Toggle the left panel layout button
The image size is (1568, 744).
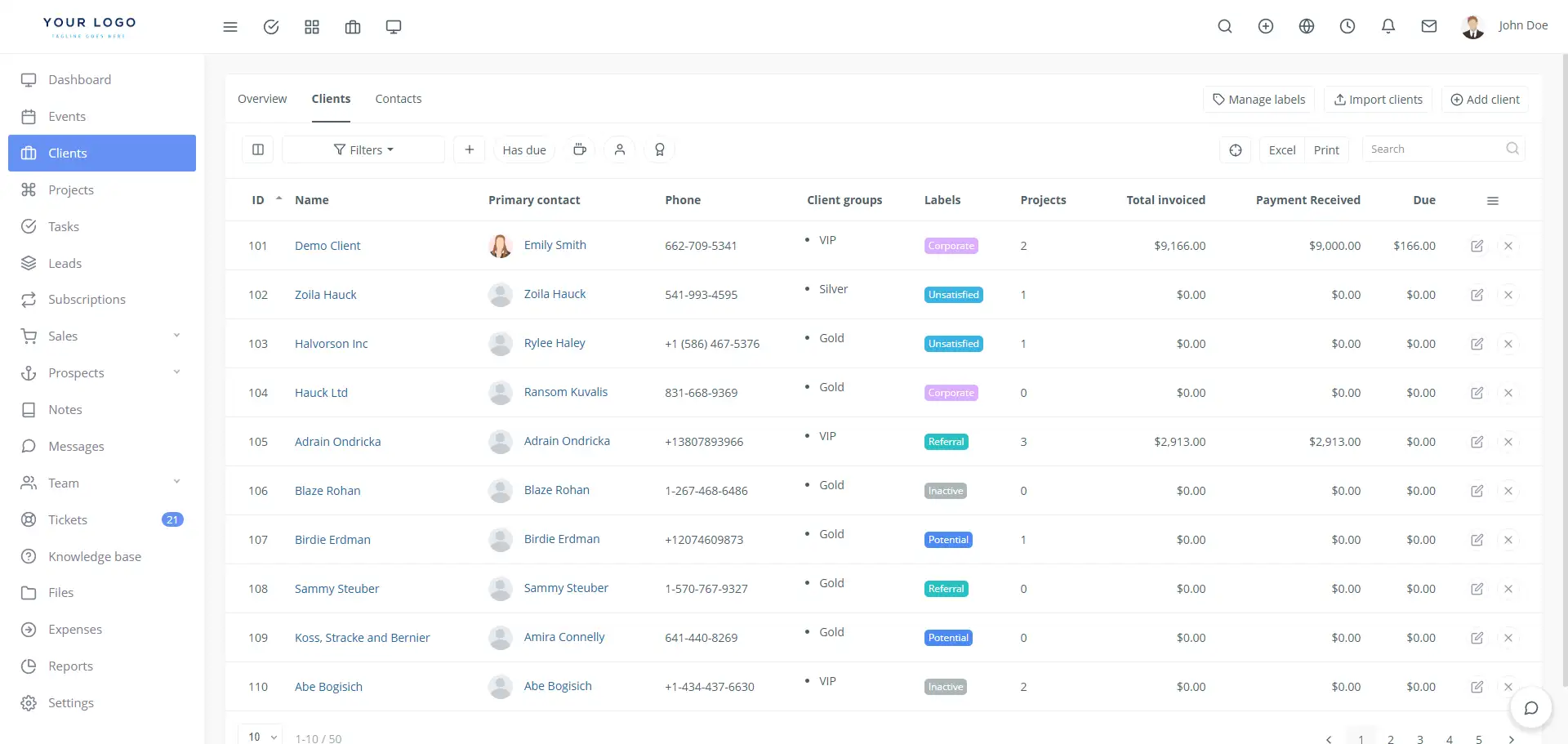pos(258,149)
